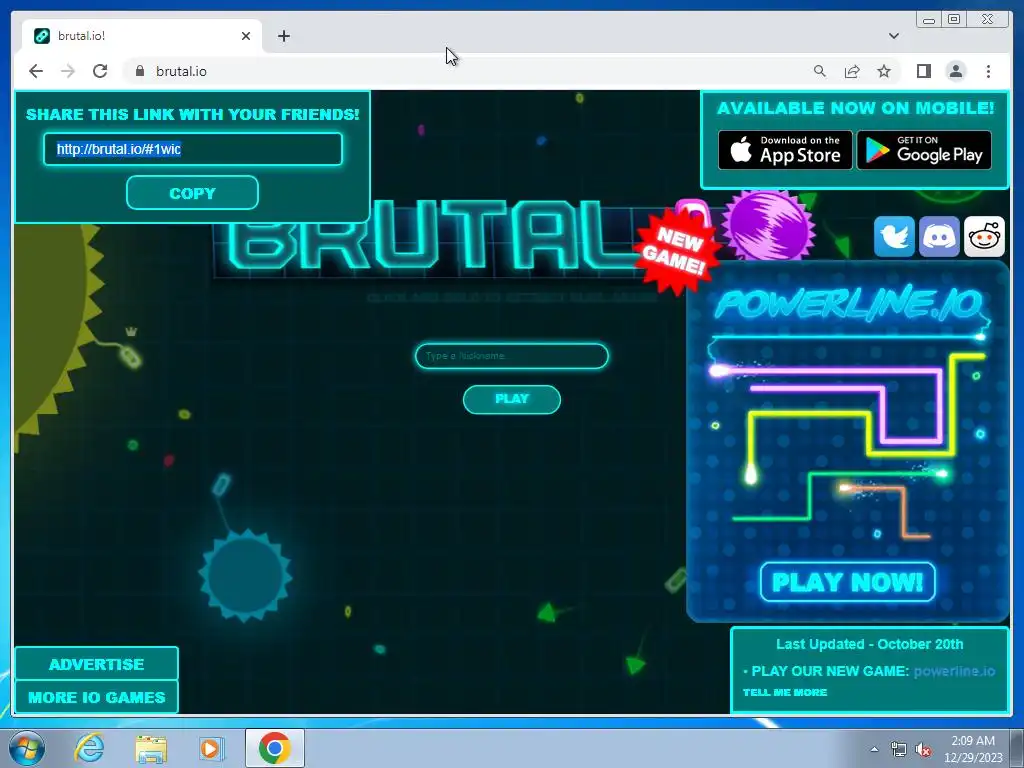
Task: Reload the brutal.io page
Action: point(100,71)
